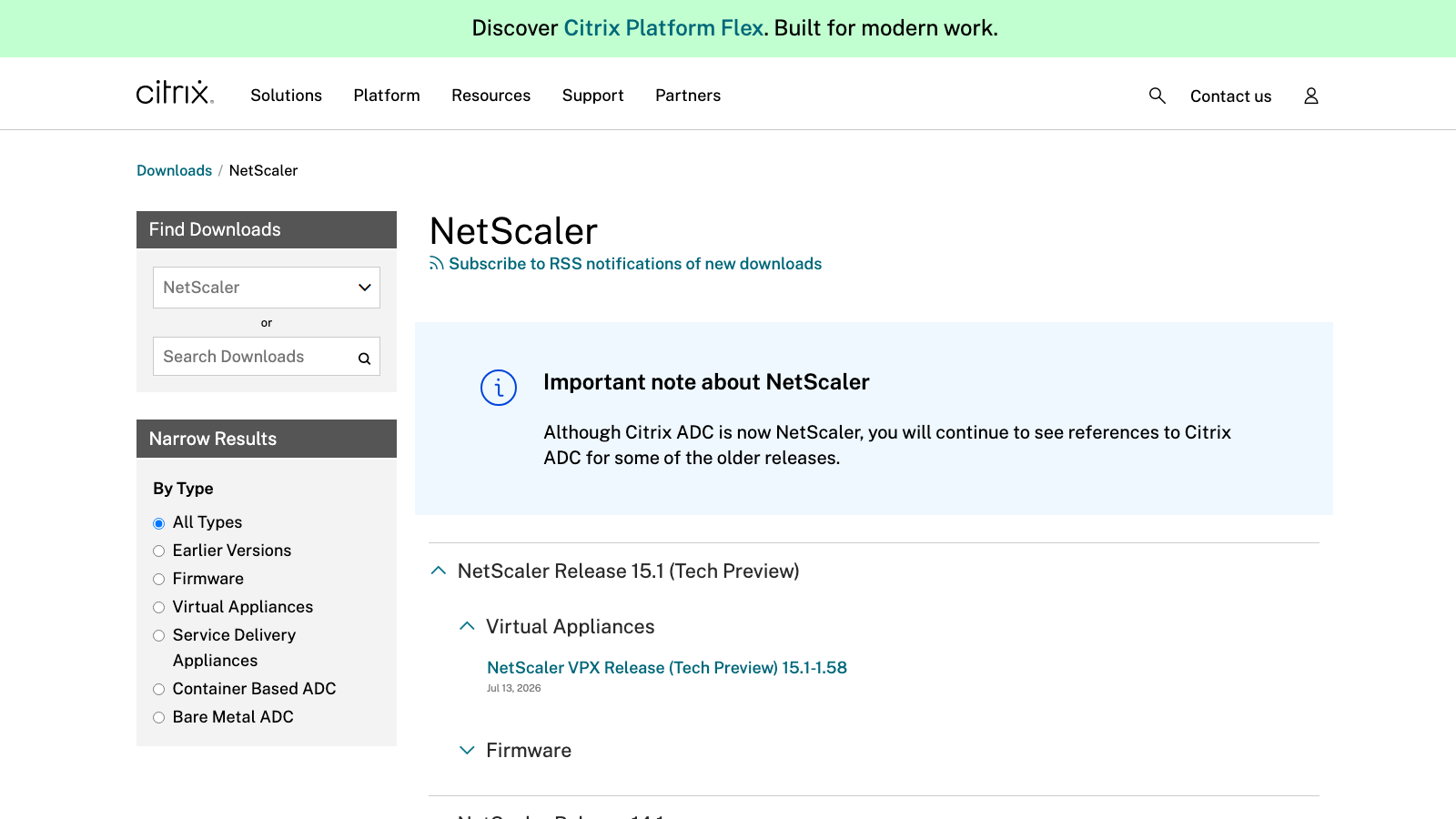Select Earlier Versions filter

[158, 551]
